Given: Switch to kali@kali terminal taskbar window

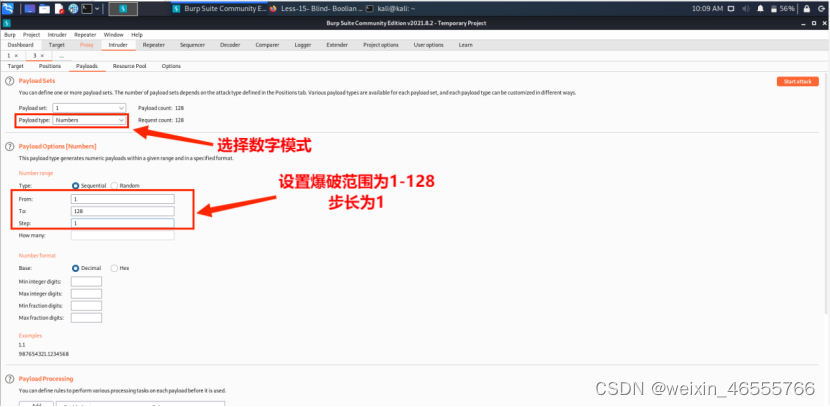Looking at the screenshot, I should (392, 8).
